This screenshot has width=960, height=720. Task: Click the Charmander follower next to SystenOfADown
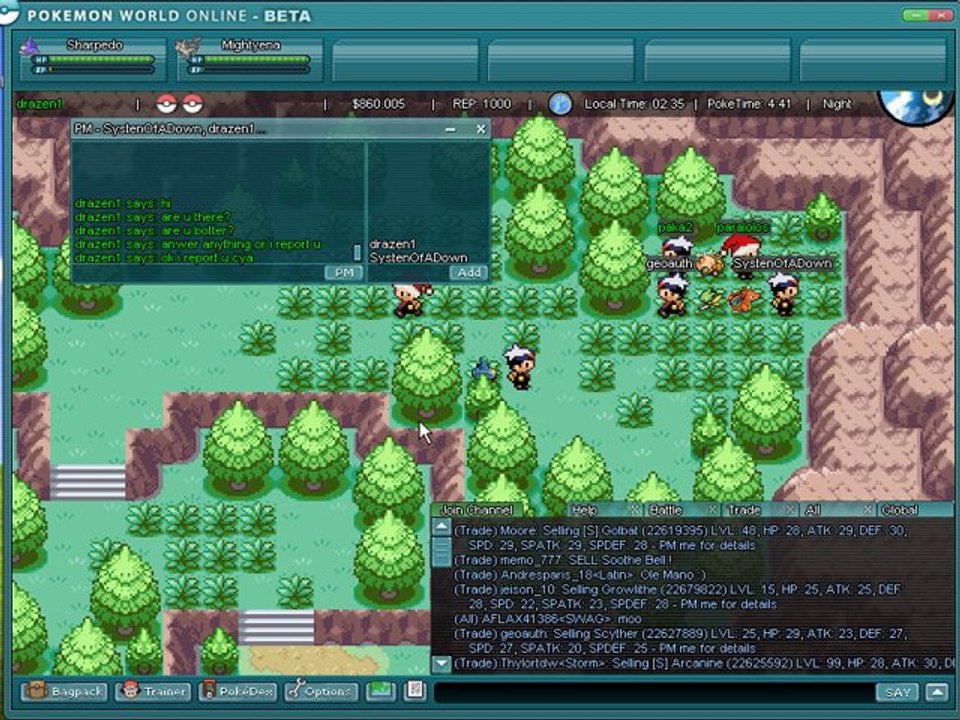click(x=743, y=299)
